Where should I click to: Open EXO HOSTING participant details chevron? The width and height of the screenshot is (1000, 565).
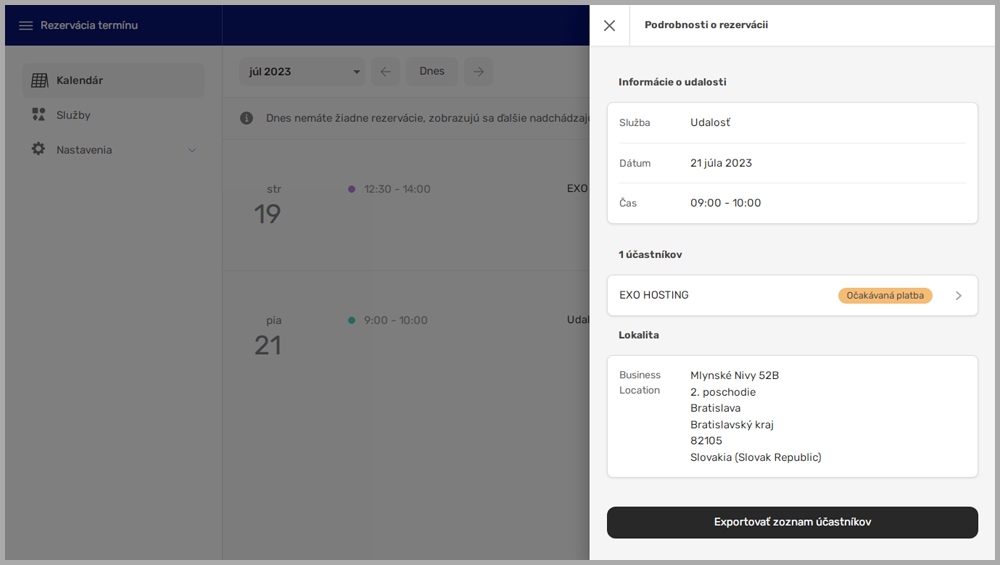(958, 296)
